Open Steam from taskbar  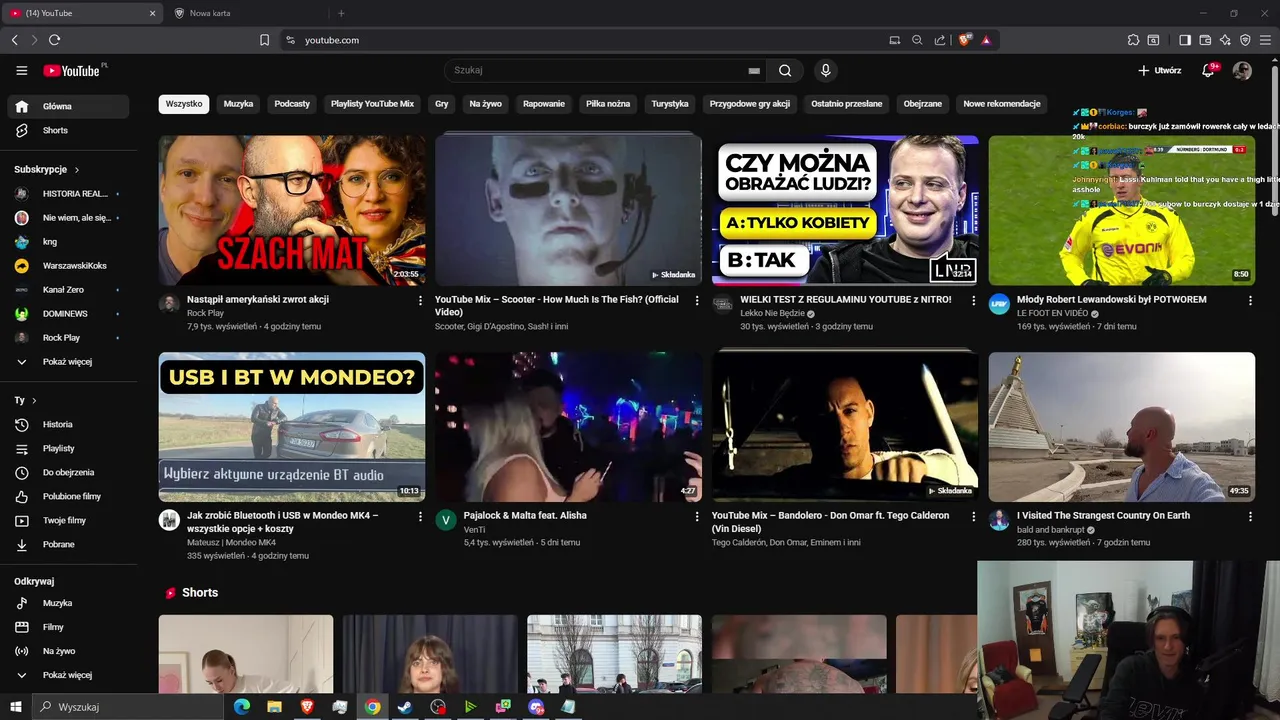tap(405, 707)
